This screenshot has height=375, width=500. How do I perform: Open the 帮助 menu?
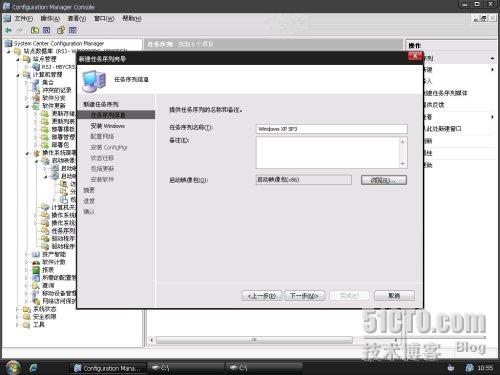(x=132, y=18)
